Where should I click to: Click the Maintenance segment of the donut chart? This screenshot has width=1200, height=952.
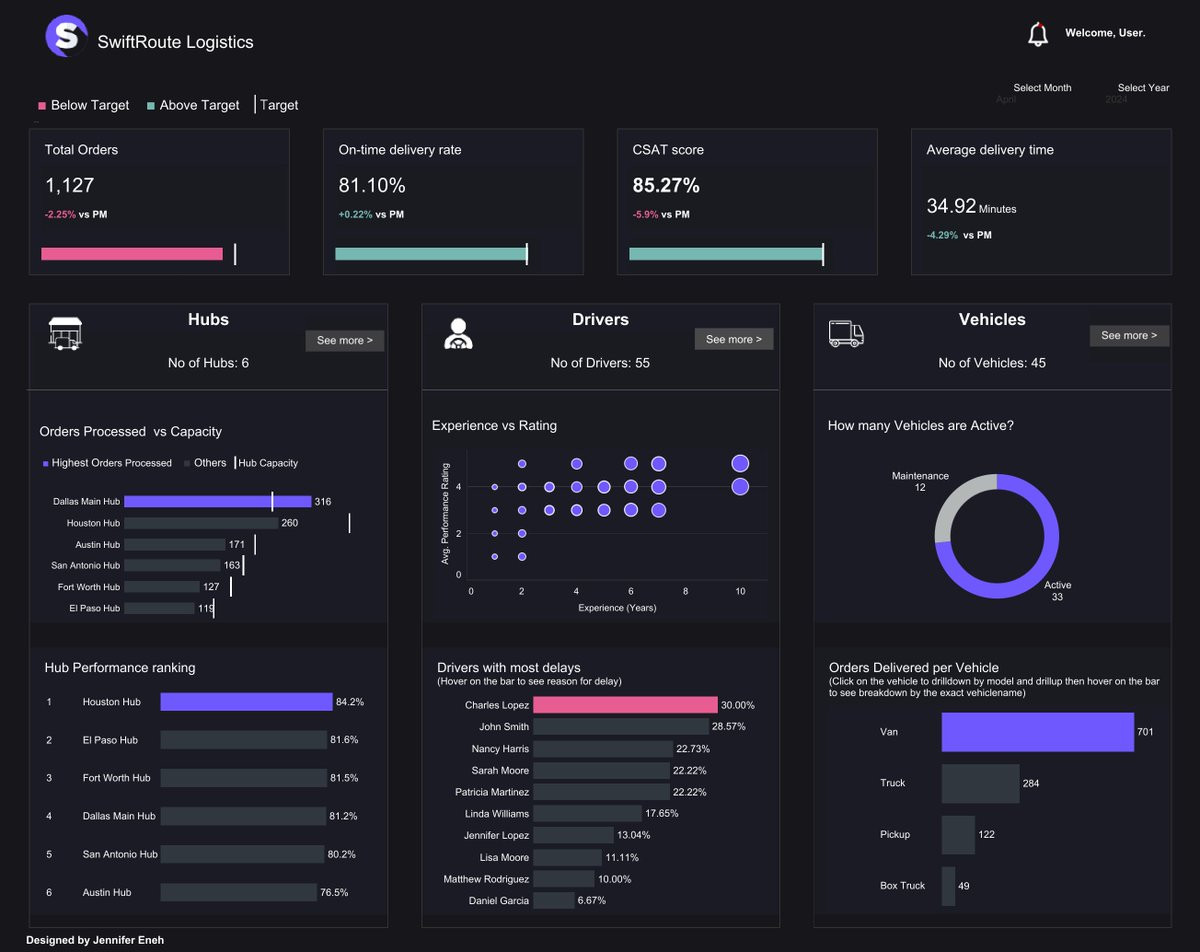(949, 507)
